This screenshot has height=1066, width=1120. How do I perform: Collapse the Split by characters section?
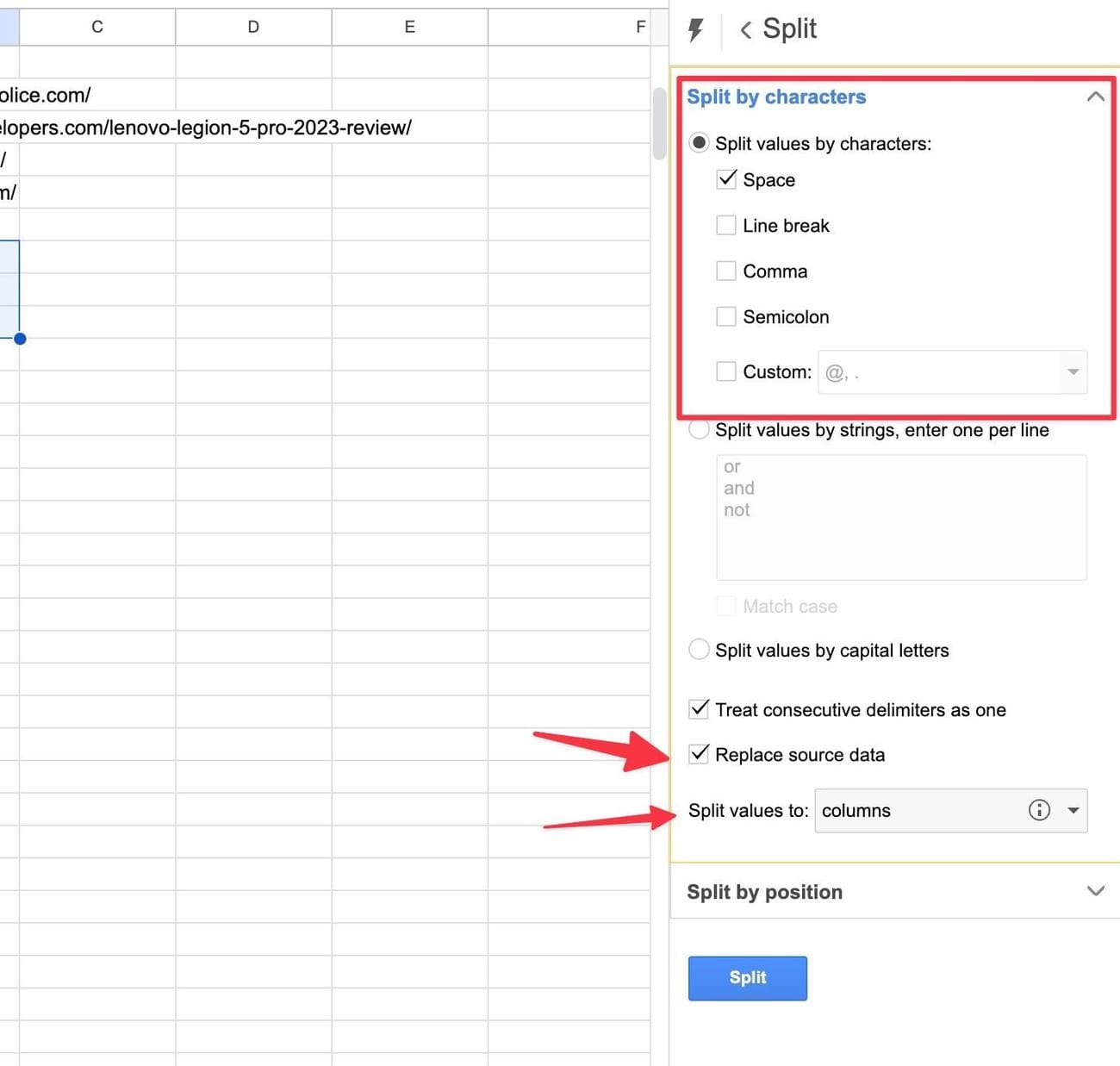tap(1095, 97)
